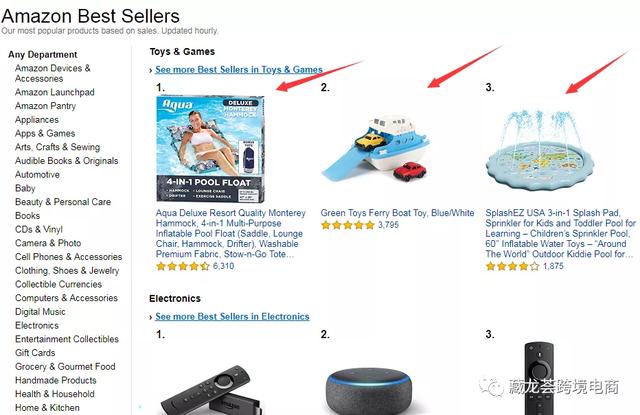Click See more Best Sellers in Toys & Games
This screenshot has width=640, height=415.
click(239, 69)
